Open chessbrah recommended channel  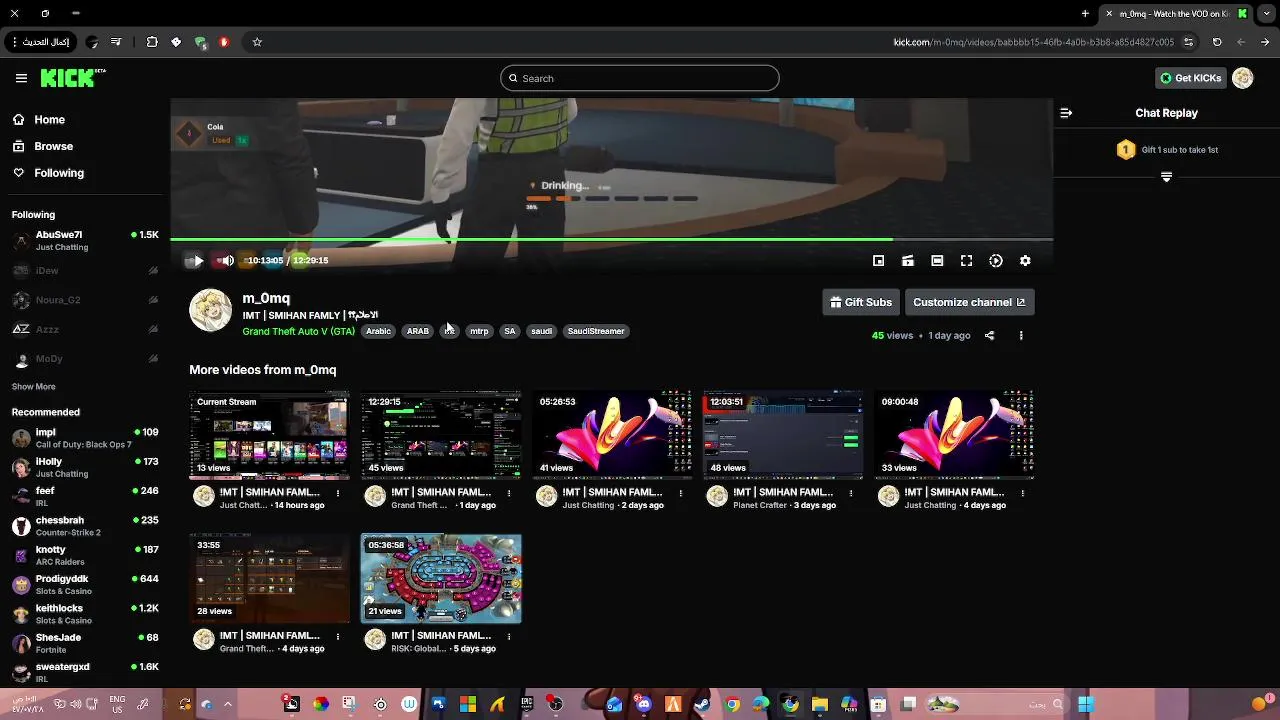85,526
